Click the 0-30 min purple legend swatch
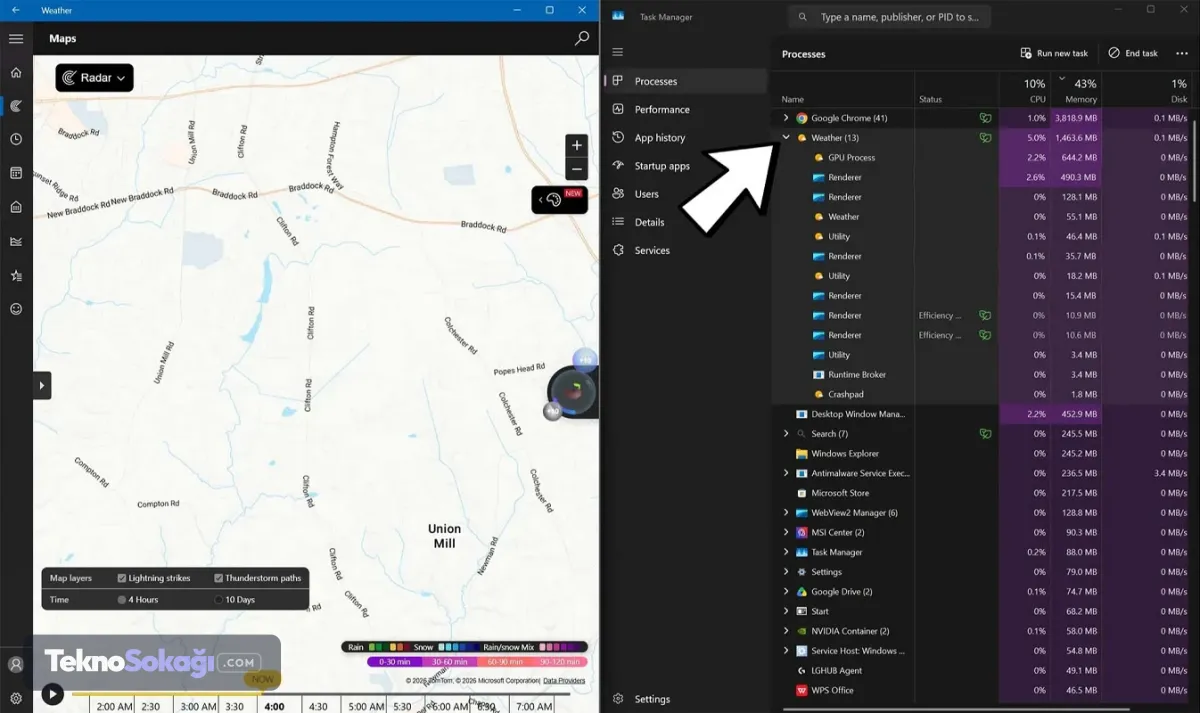This screenshot has width=1200, height=713. pos(395,662)
